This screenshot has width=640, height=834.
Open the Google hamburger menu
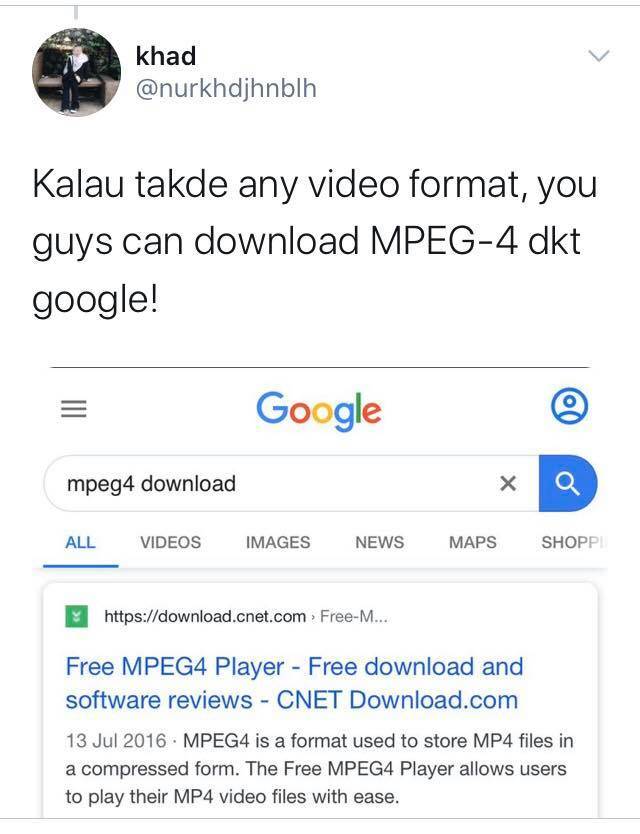point(73,409)
